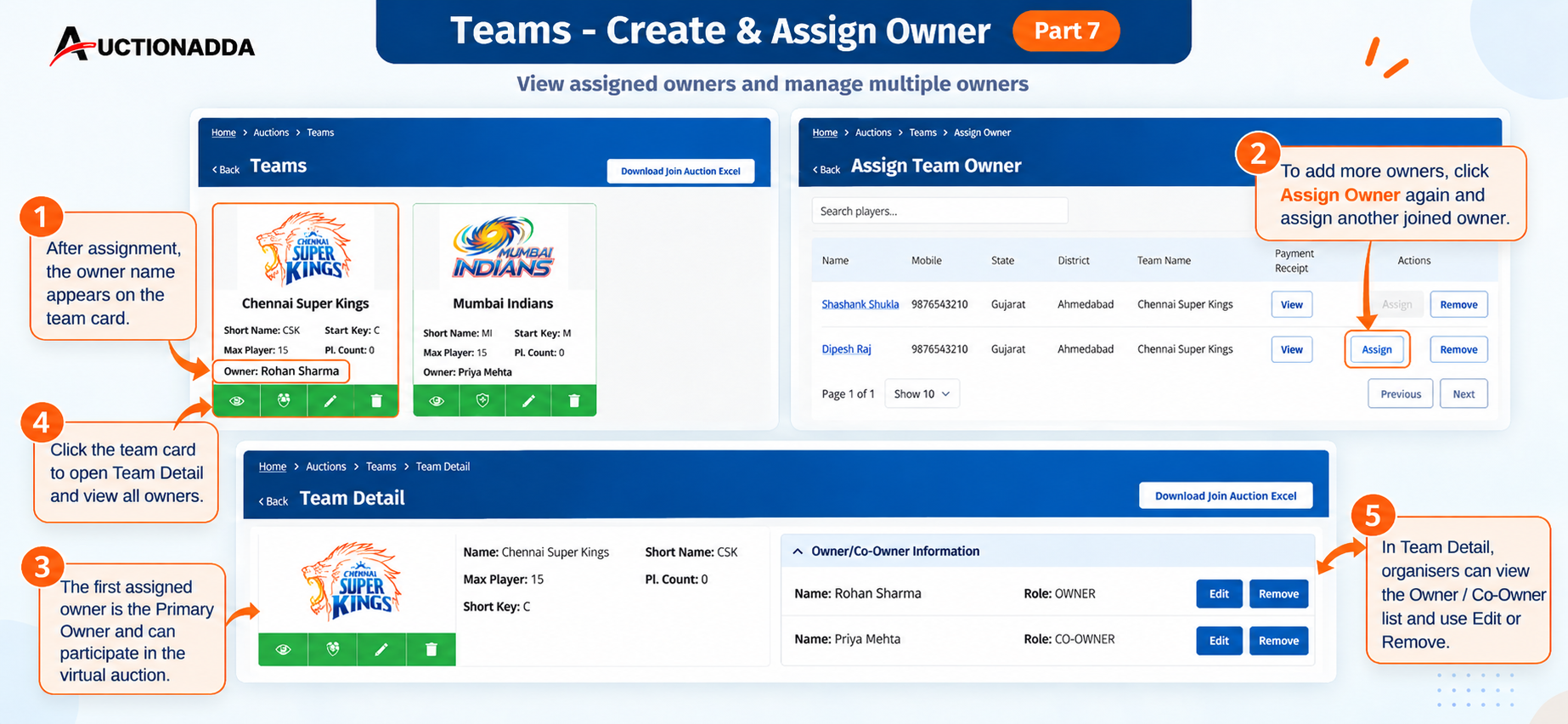
Task: Click the assign owner icon on Chennai Super Kings card
Action: click(284, 401)
